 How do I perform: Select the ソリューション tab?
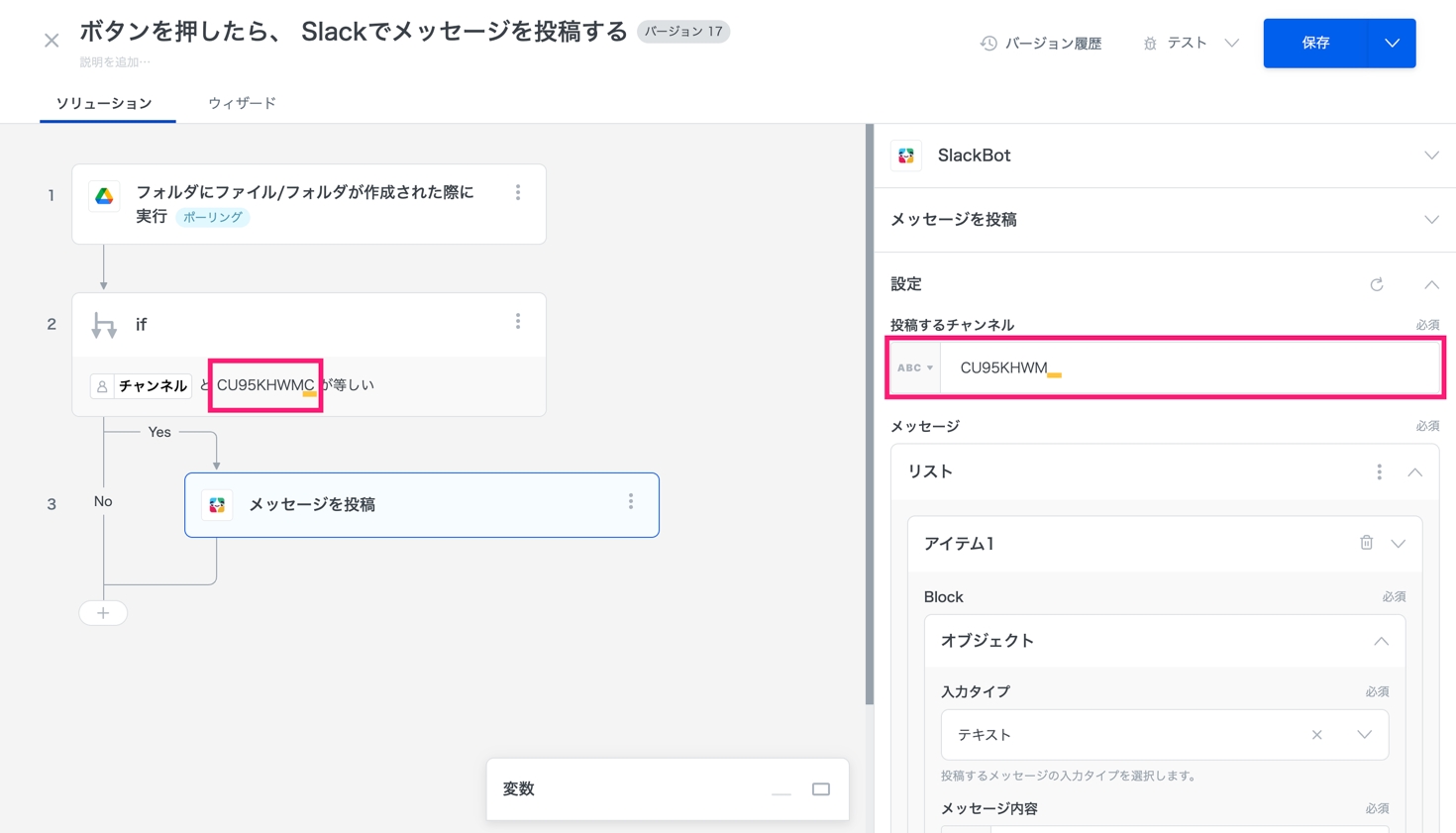(104, 103)
